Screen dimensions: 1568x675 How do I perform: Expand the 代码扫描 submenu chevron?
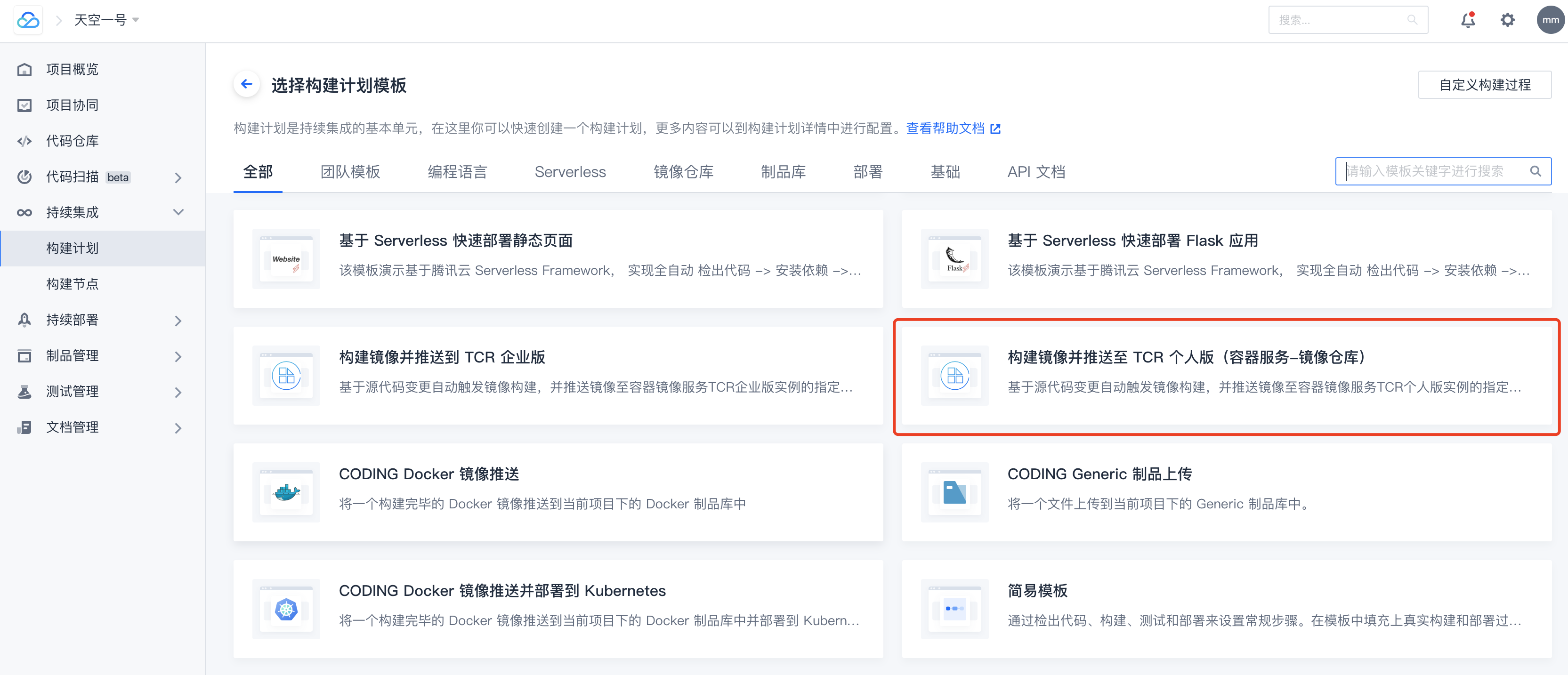(178, 178)
